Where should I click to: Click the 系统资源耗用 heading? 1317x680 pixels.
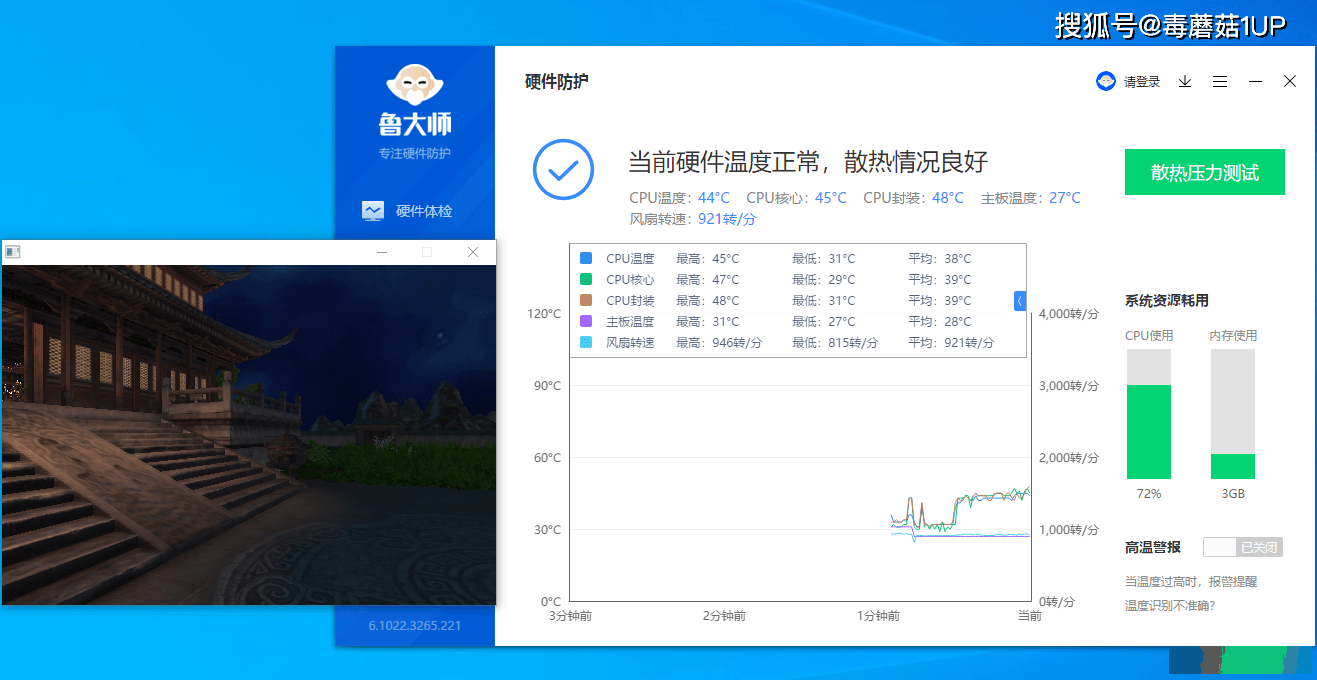point(1167,300)
